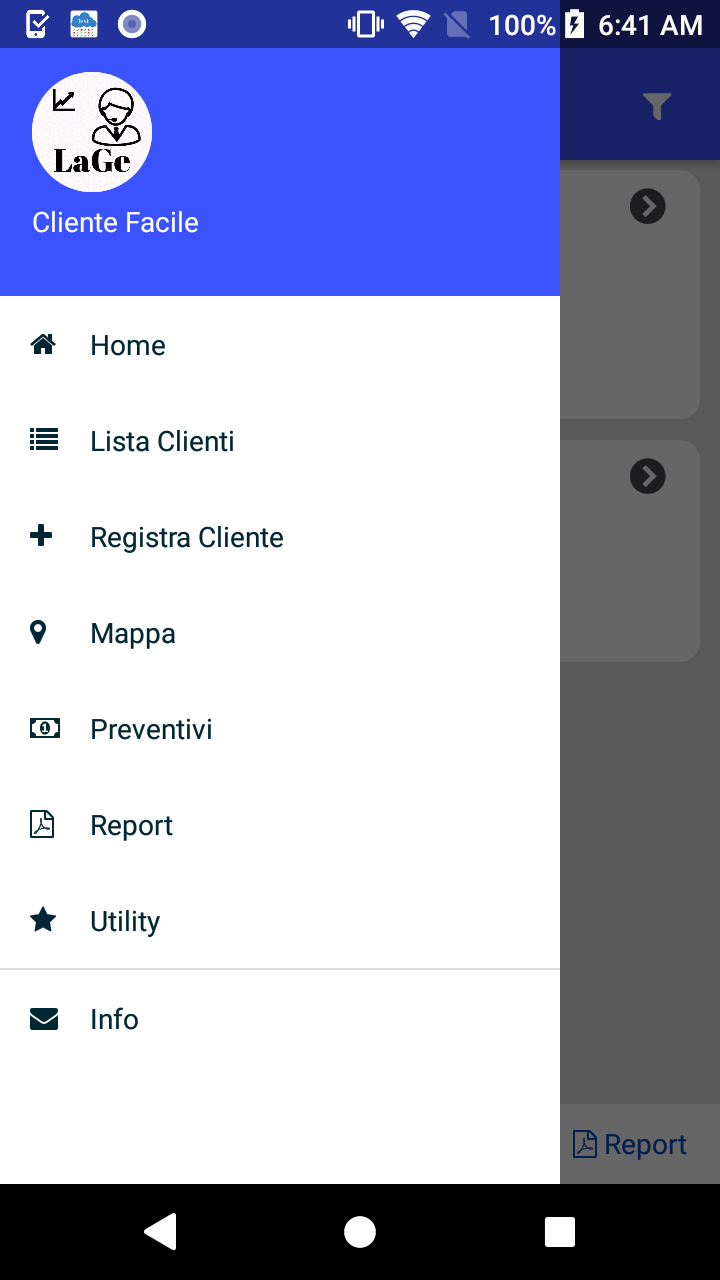Click the Report button at bottom right
Screen dimensions: 720x1280
tap(630, 1144)
